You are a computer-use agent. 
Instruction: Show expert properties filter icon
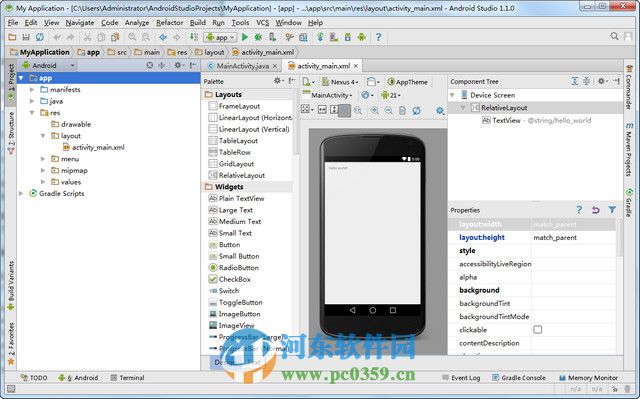point(612,210)
